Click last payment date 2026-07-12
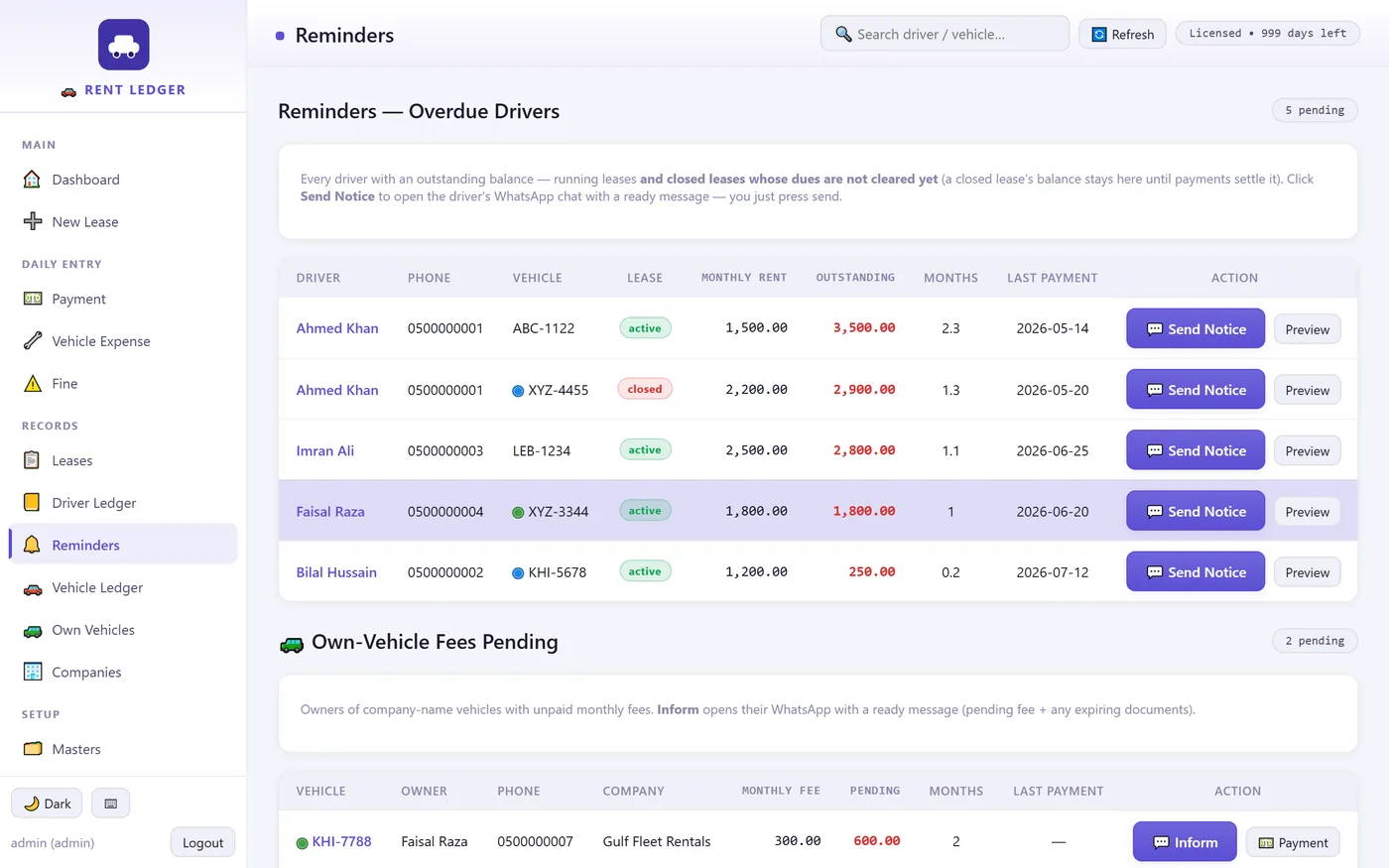The width and height of the screenshot is (1389, 868). click(x=1052, y=572)
